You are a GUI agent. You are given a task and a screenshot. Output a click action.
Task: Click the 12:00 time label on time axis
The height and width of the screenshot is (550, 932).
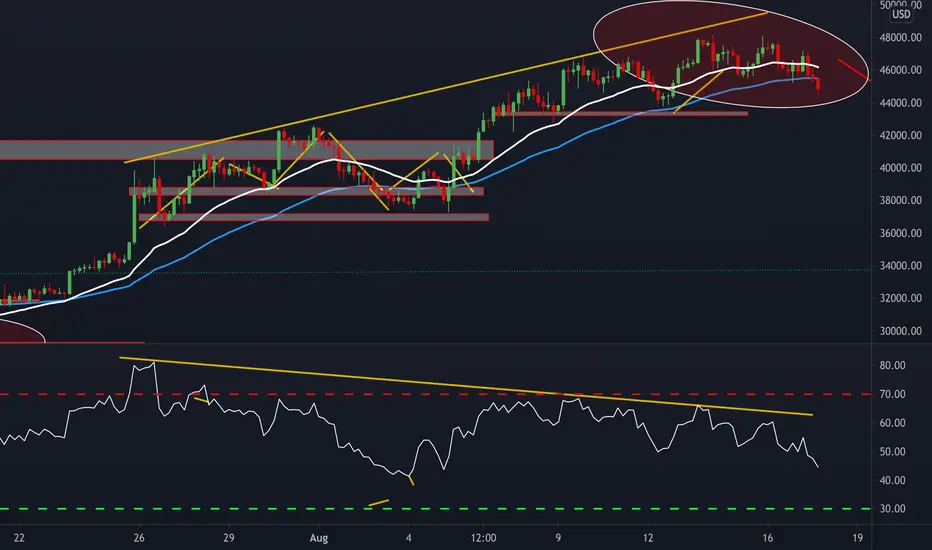pyautogui.click(x=483, y=538)
